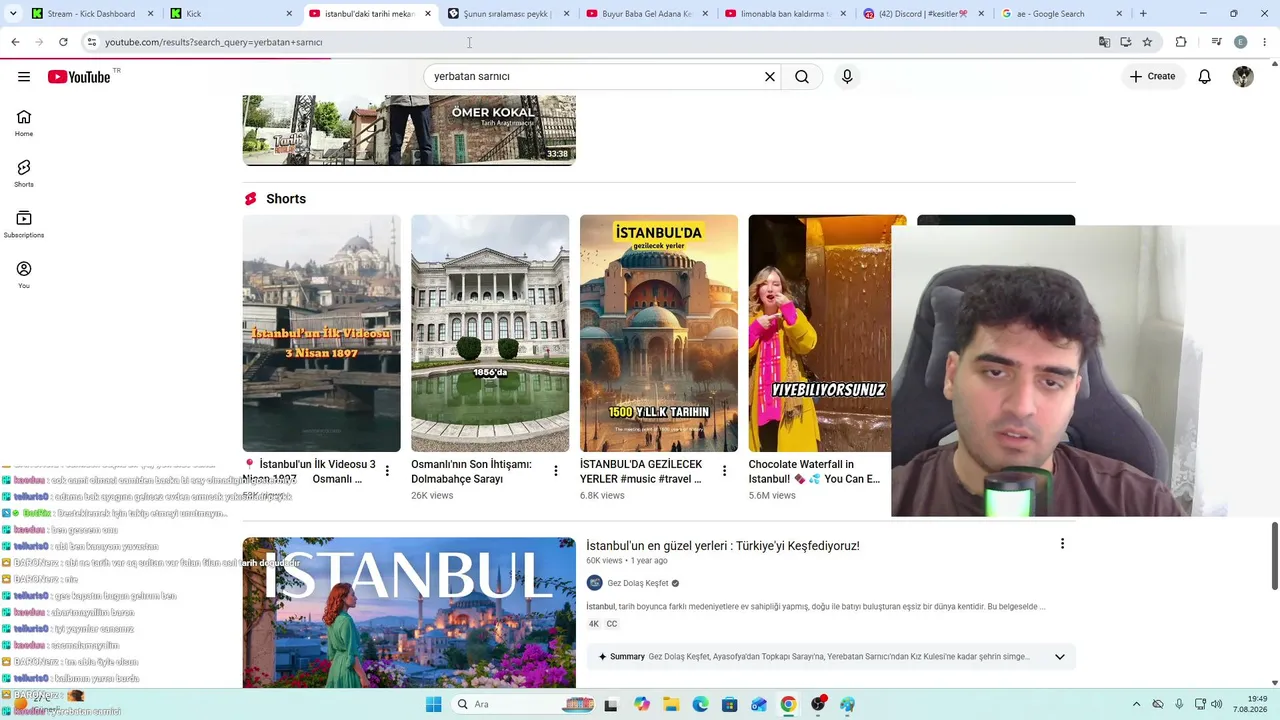Start voice search with the microphone
1280x720 pixels.
pyautogui.click(x=847, y=77)
